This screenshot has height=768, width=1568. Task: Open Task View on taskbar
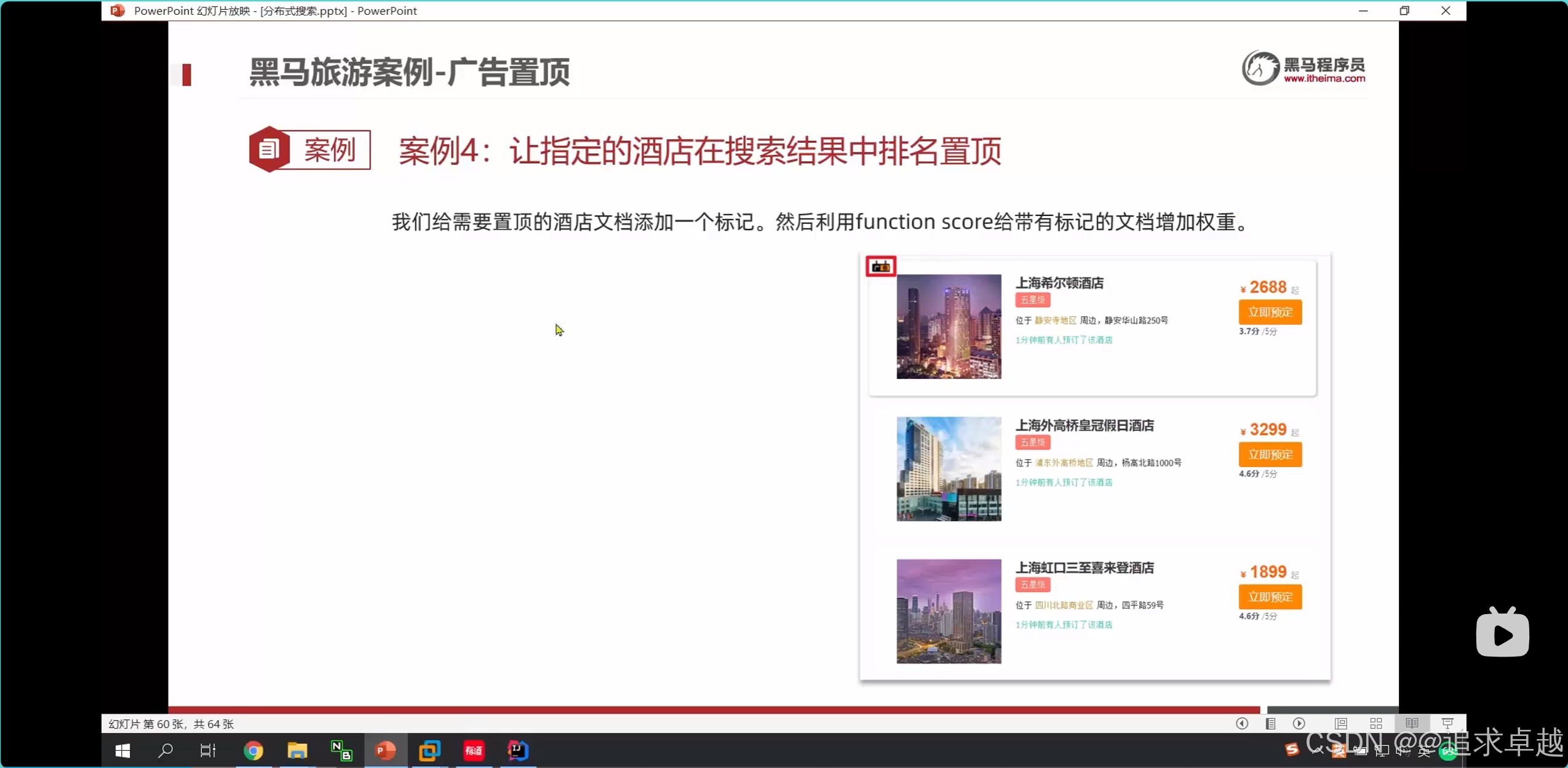tap(208, 750)
